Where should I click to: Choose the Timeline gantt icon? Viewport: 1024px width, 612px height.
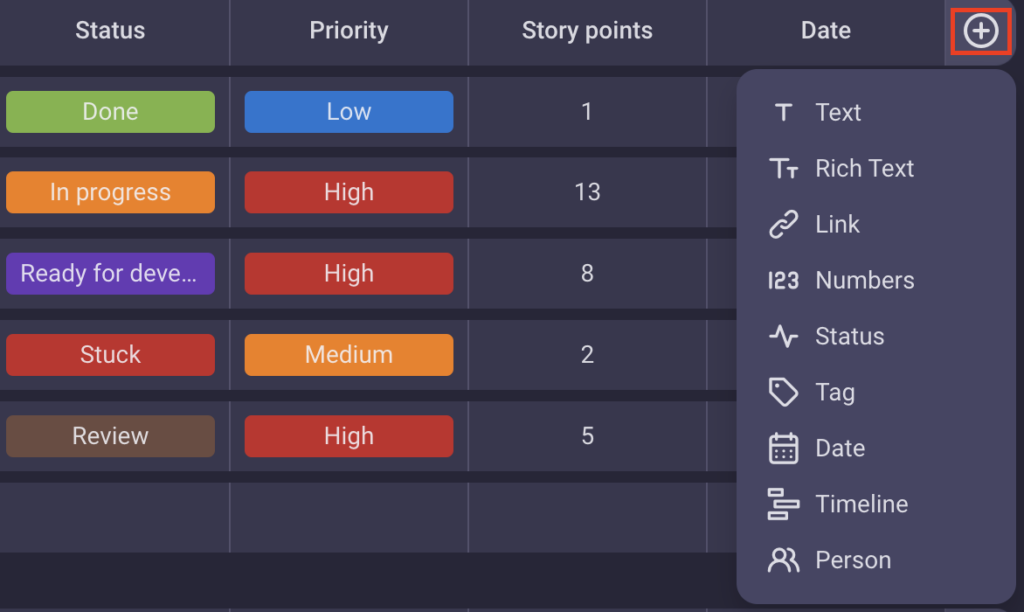tap(783, 504)
